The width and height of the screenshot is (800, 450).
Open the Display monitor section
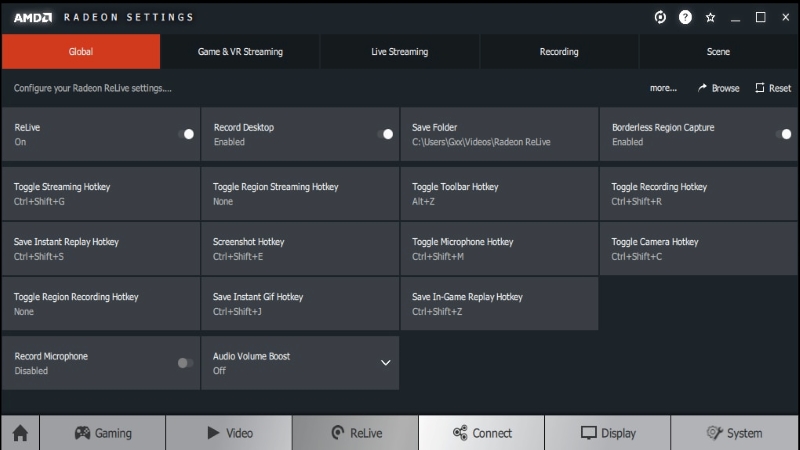608,433
